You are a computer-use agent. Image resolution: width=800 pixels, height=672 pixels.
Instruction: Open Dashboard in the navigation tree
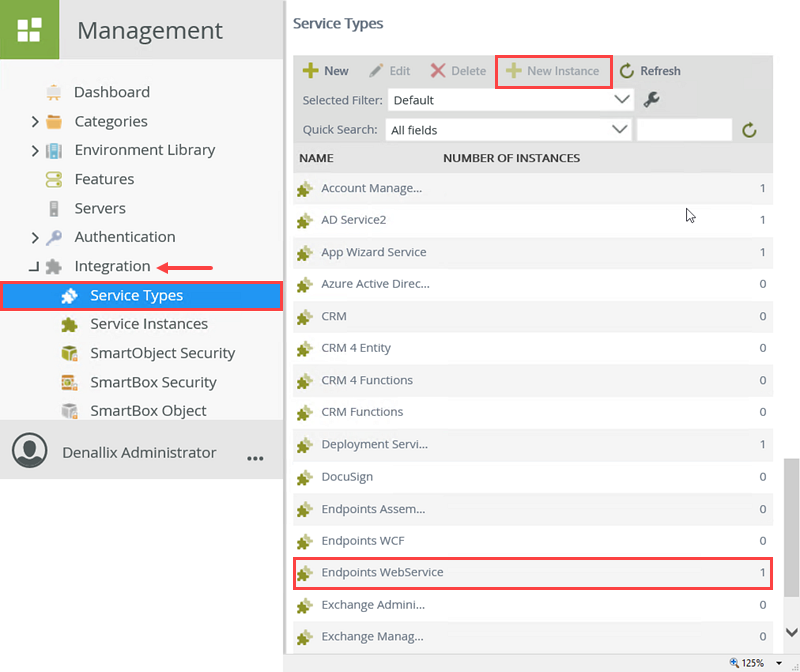tap(112, 92)
